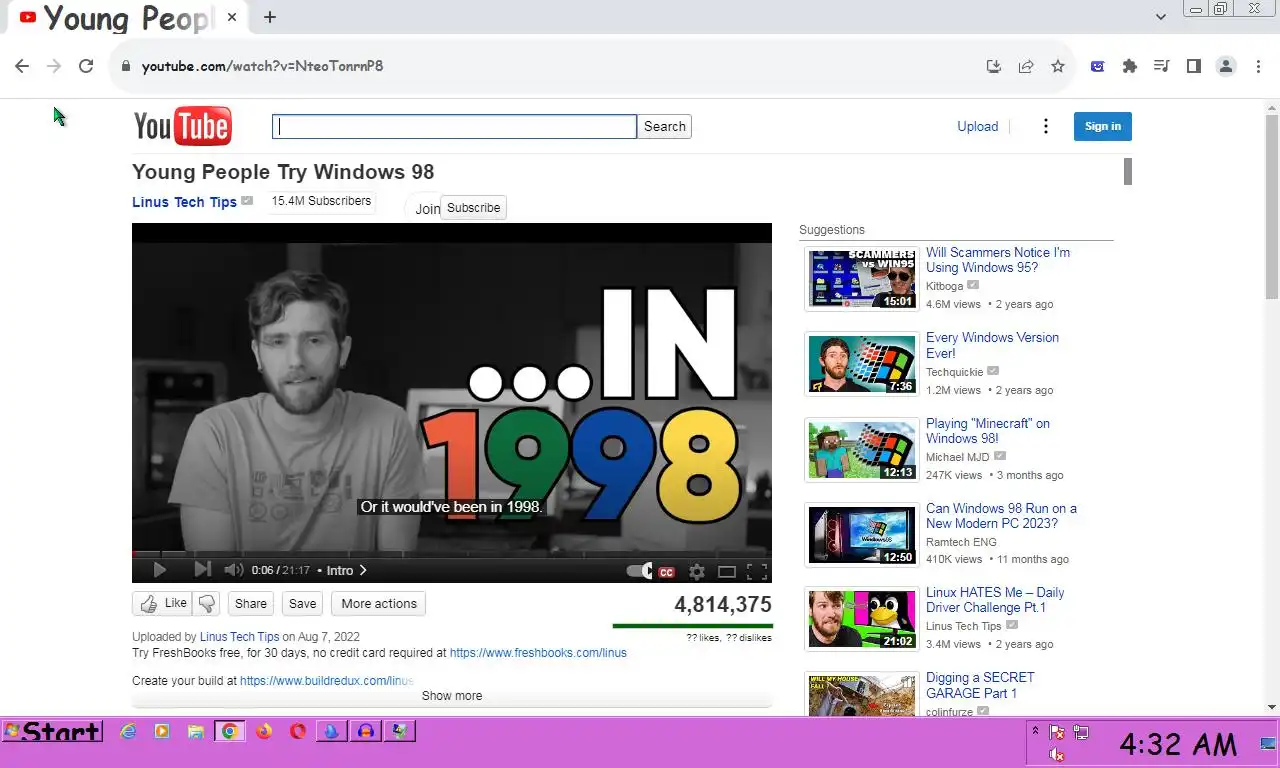
Task: Open the video settings gear
Action: 697,572
